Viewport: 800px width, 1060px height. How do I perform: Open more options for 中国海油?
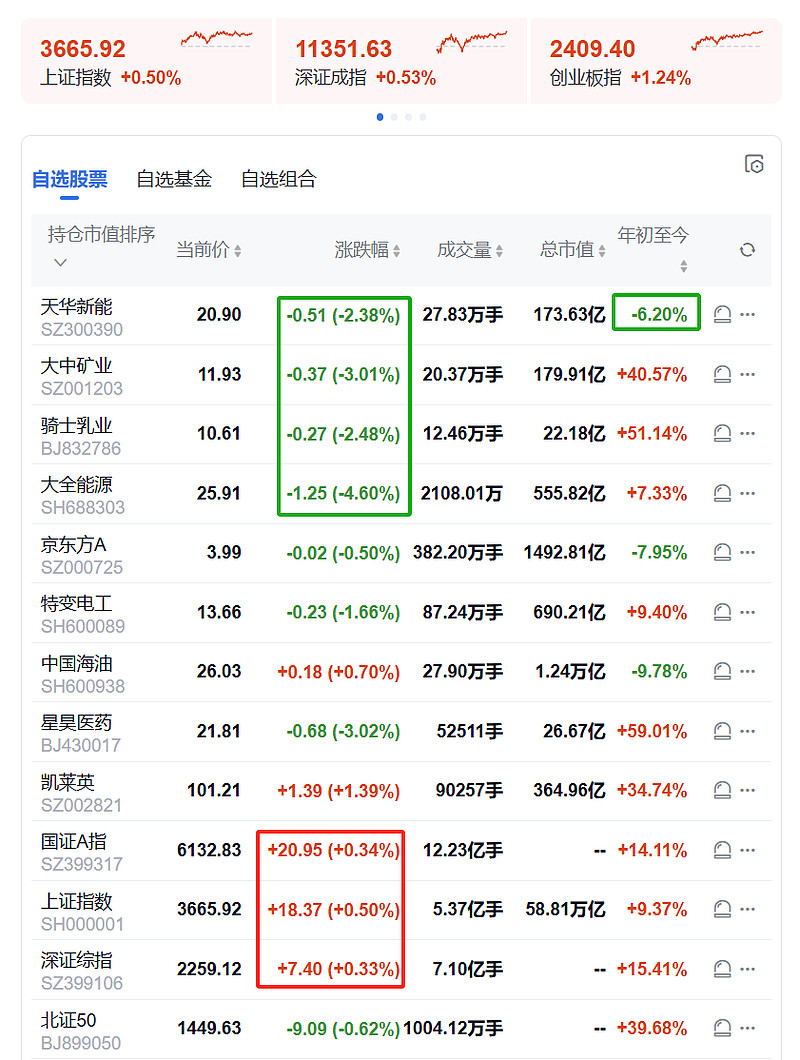[747, 671]
